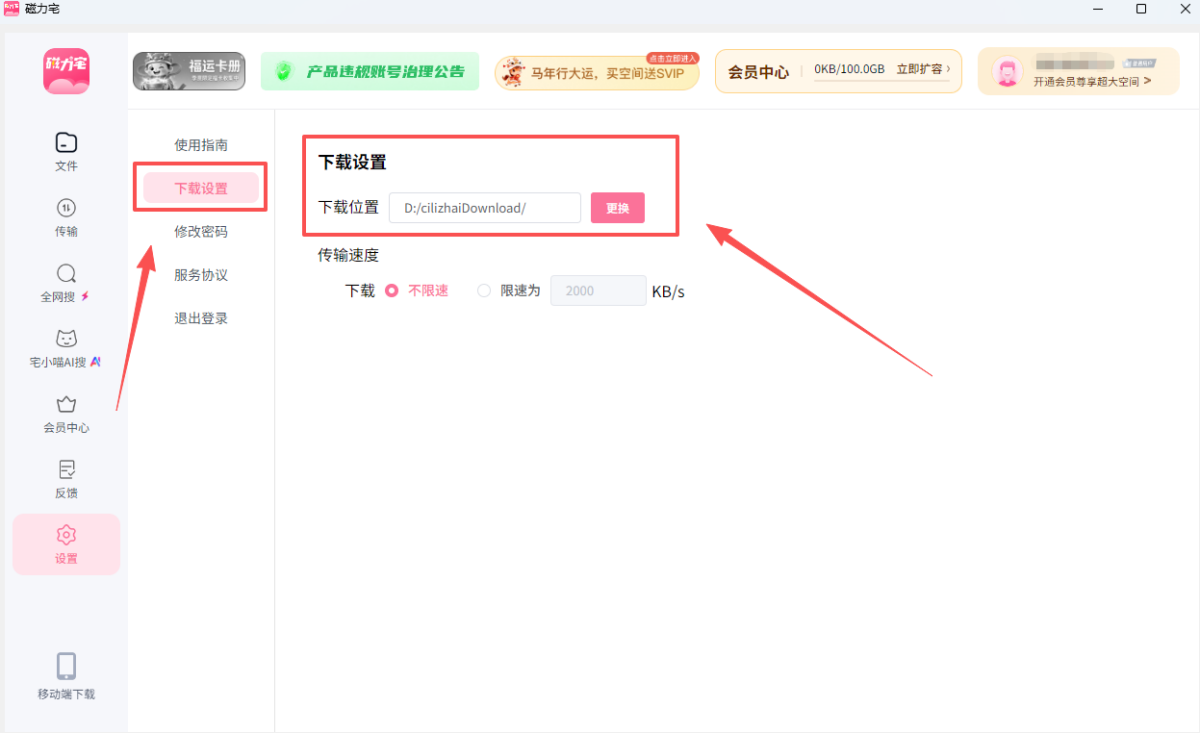Open the 马年行大运 SVIP promotion banner
The image size is (1200, 733).
click(x=597, y=72)
